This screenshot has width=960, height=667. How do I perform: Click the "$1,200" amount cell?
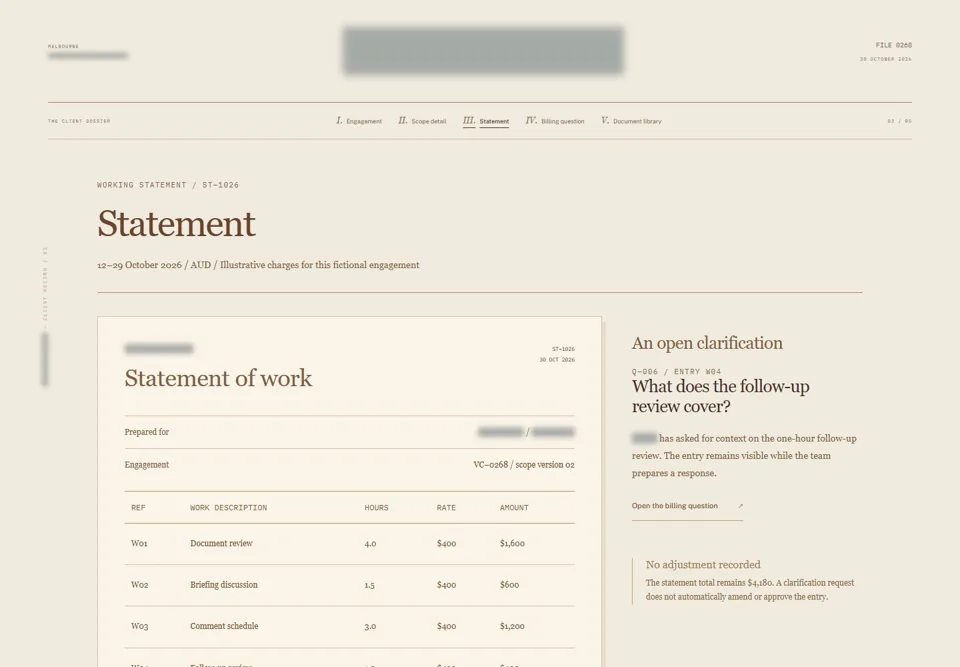[x=512, y=627]
